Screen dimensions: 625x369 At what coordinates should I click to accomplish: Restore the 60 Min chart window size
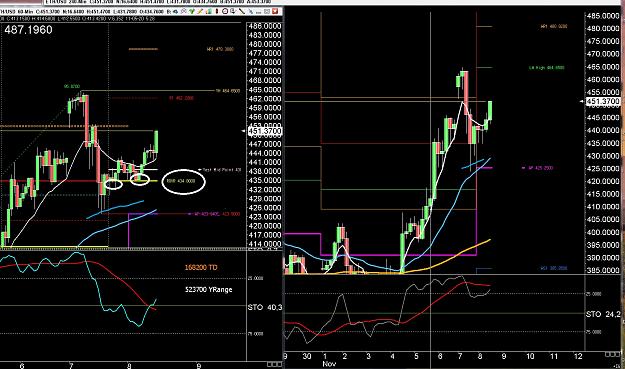[x=267, y=12]
